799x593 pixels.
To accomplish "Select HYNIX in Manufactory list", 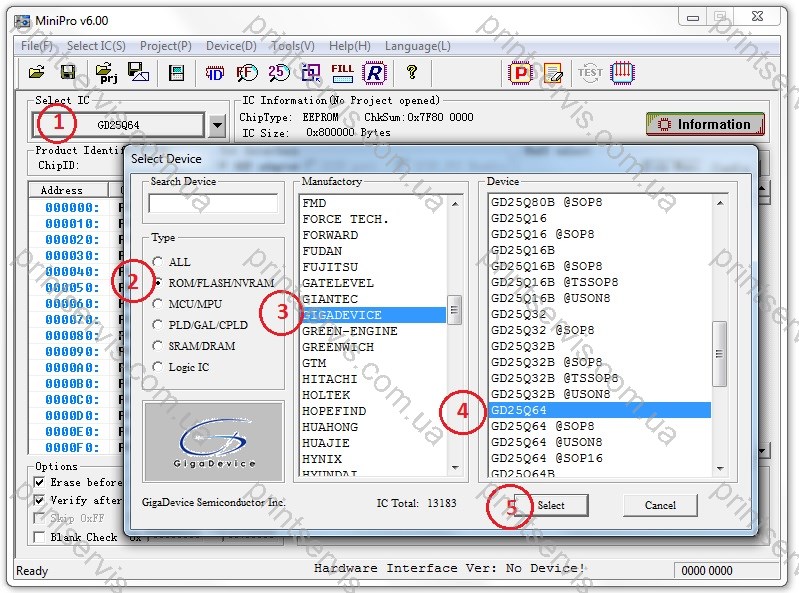I will tap(374, 459).
